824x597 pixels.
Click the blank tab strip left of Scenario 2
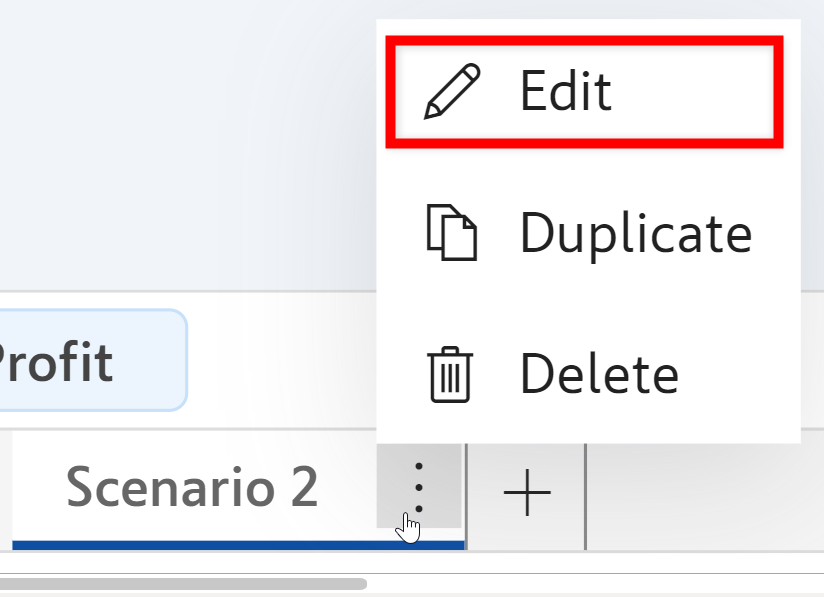coord(5,490)
